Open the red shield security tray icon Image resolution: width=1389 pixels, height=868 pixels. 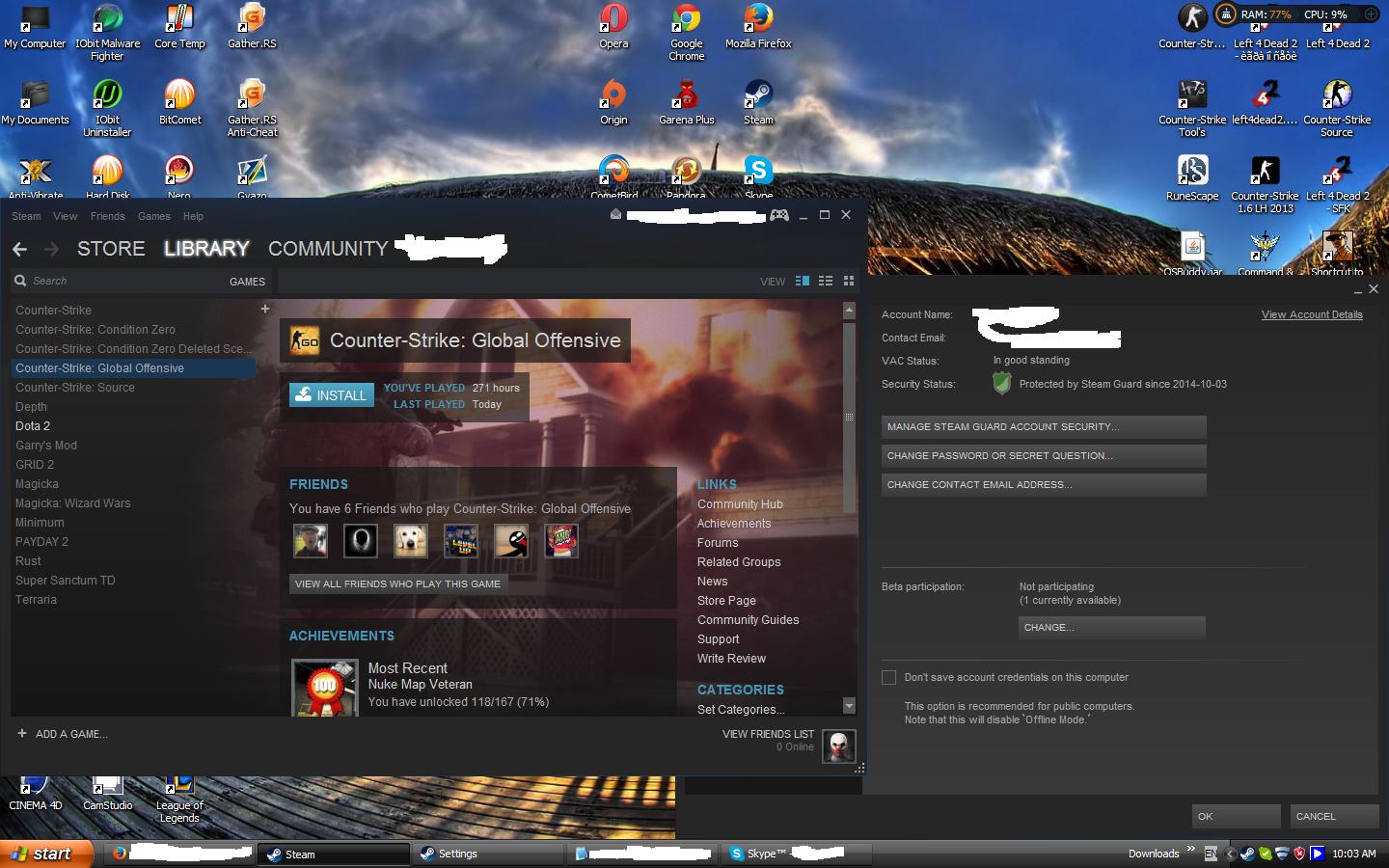tap(1299, 854)
